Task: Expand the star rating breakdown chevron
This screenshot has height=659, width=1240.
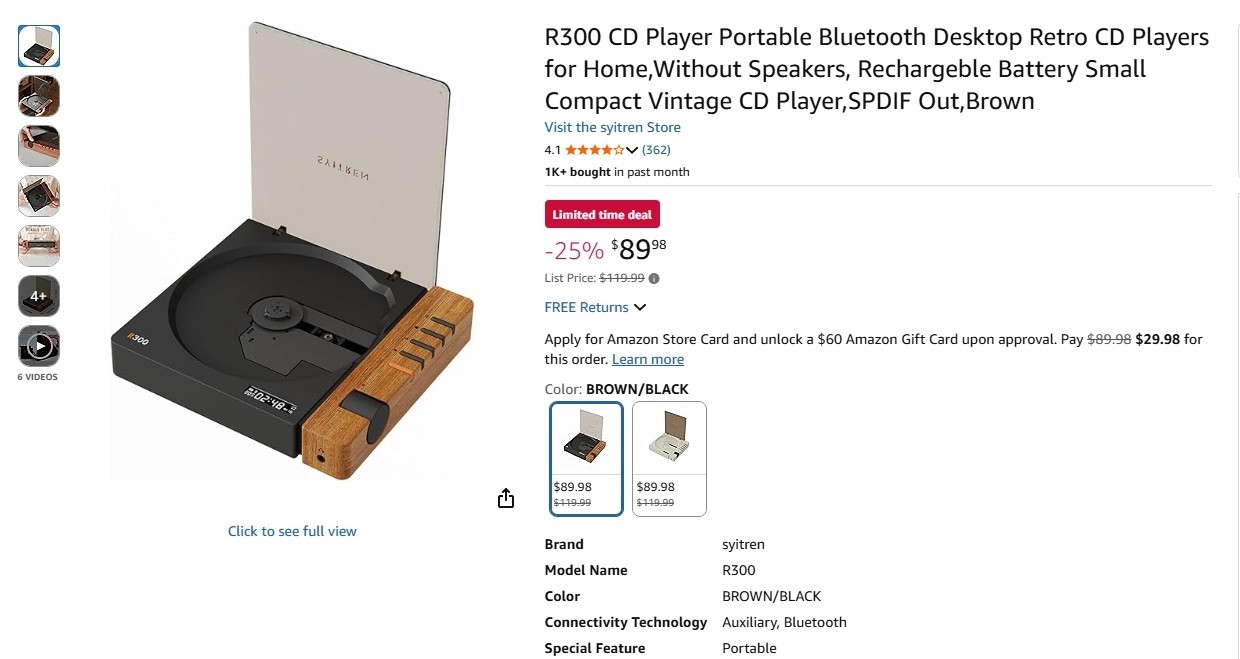Action: [x=632, y=150]
